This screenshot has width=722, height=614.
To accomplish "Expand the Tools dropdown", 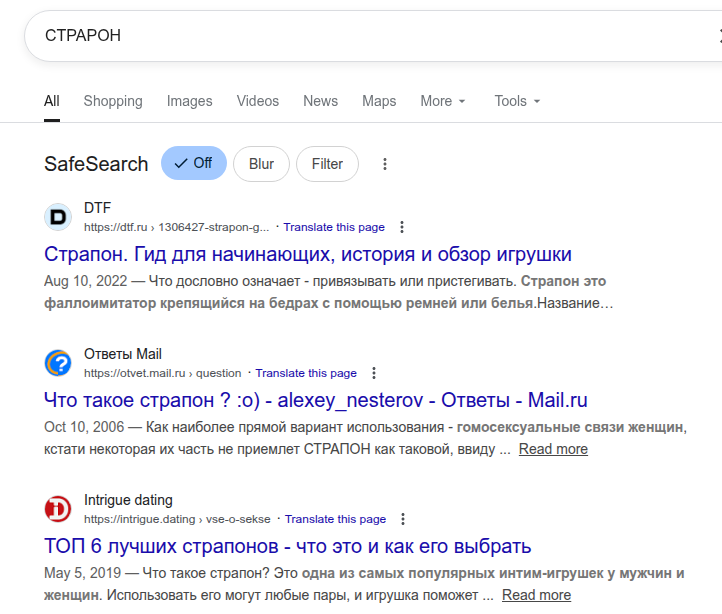I will point(517,101).
